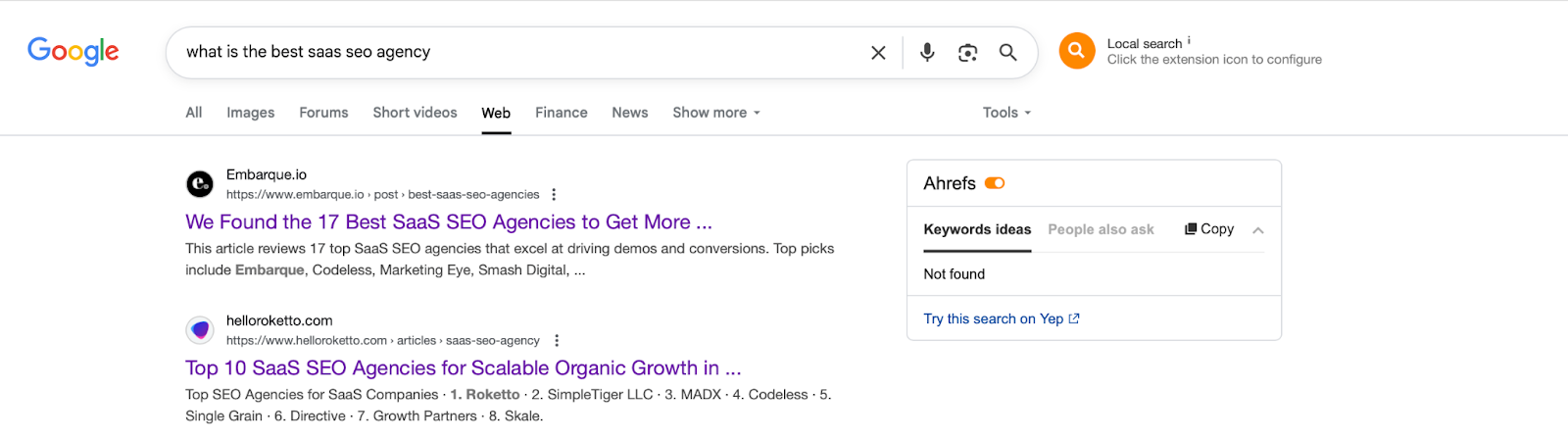This screenshot has height=439, width=1568.
Task: Open Top 10 SaaS SEO Agencies result
Action: coord(464,368)
